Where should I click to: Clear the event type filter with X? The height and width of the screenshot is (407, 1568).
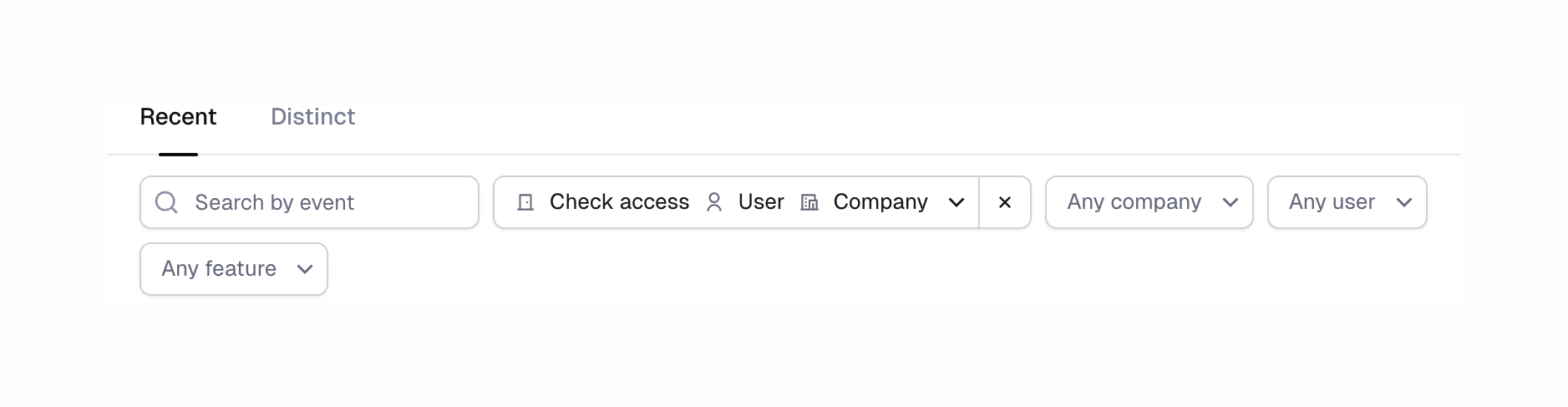click(x=1005, y=202)
